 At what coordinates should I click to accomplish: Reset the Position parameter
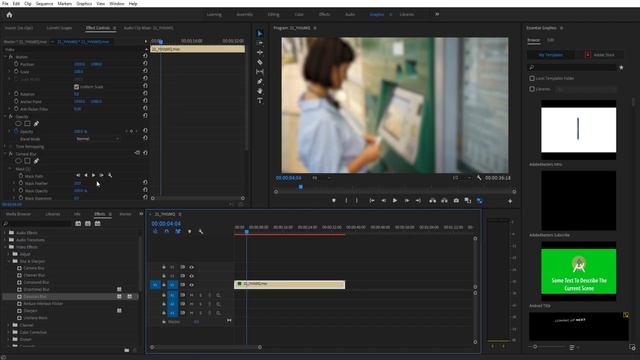pos(145,64)
